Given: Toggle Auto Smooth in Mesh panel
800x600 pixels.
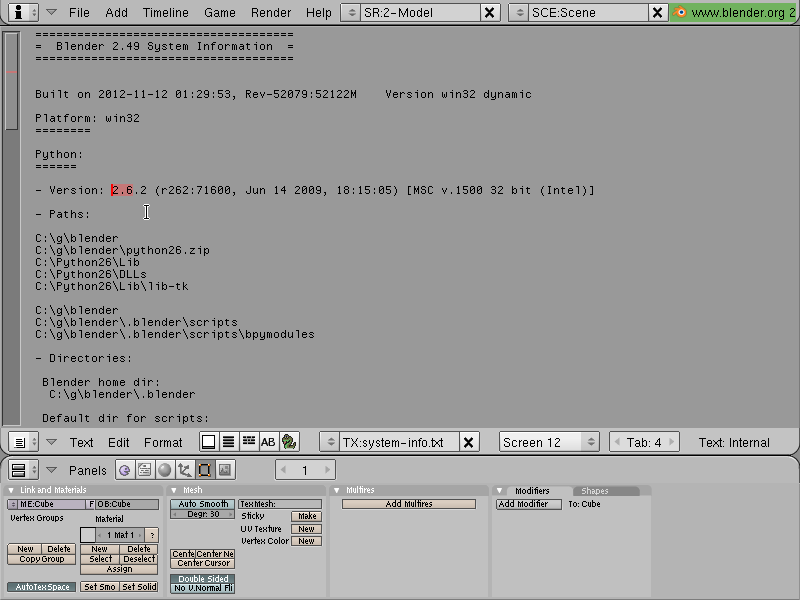Looking at the screenshot, I should point(203,504).
